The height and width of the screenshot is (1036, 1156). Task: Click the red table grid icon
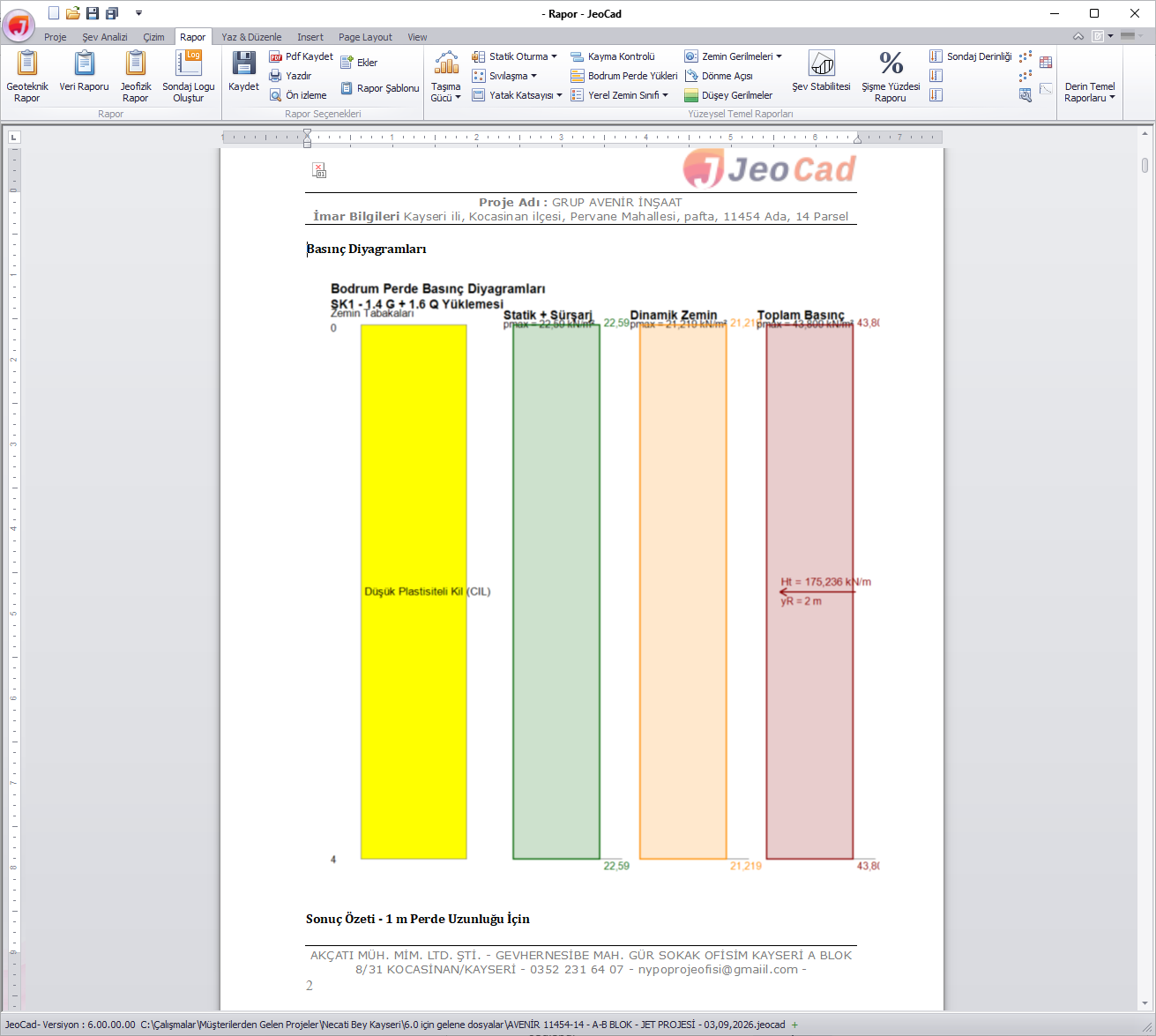click(x=1046, y=63)
